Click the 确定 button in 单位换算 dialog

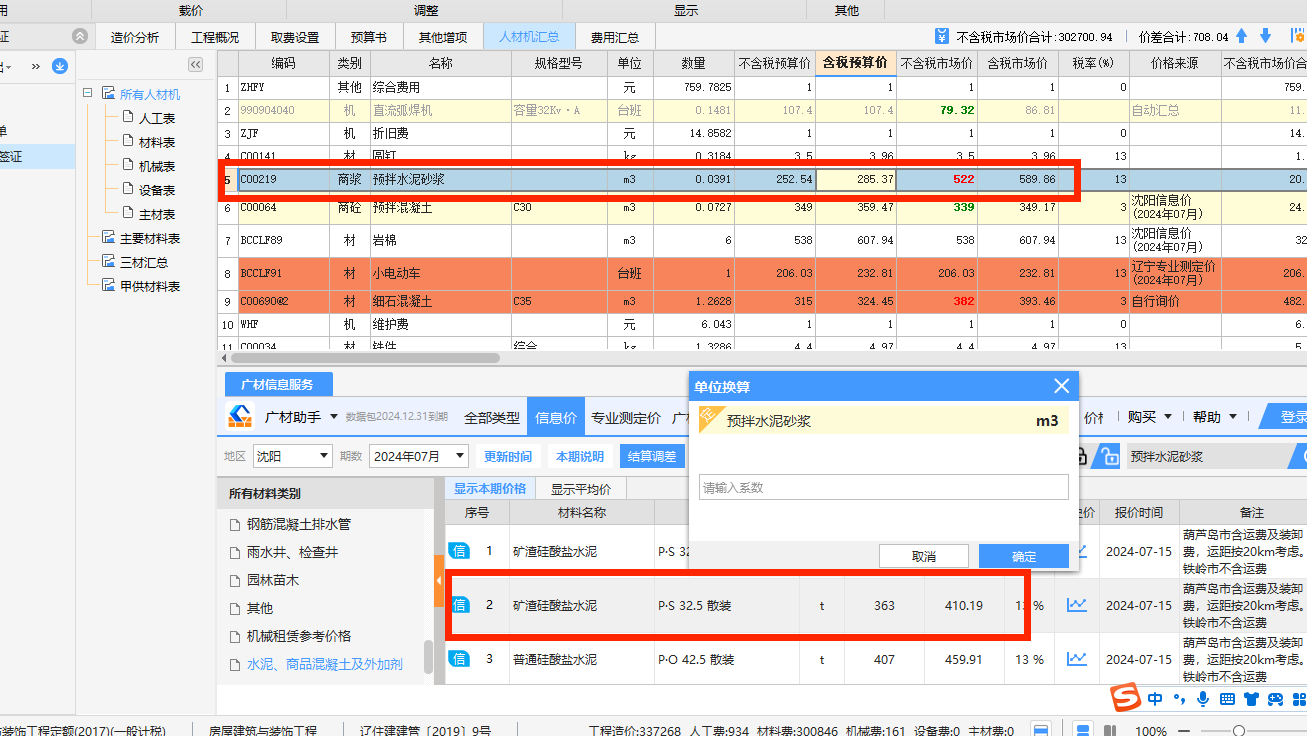1024,556
